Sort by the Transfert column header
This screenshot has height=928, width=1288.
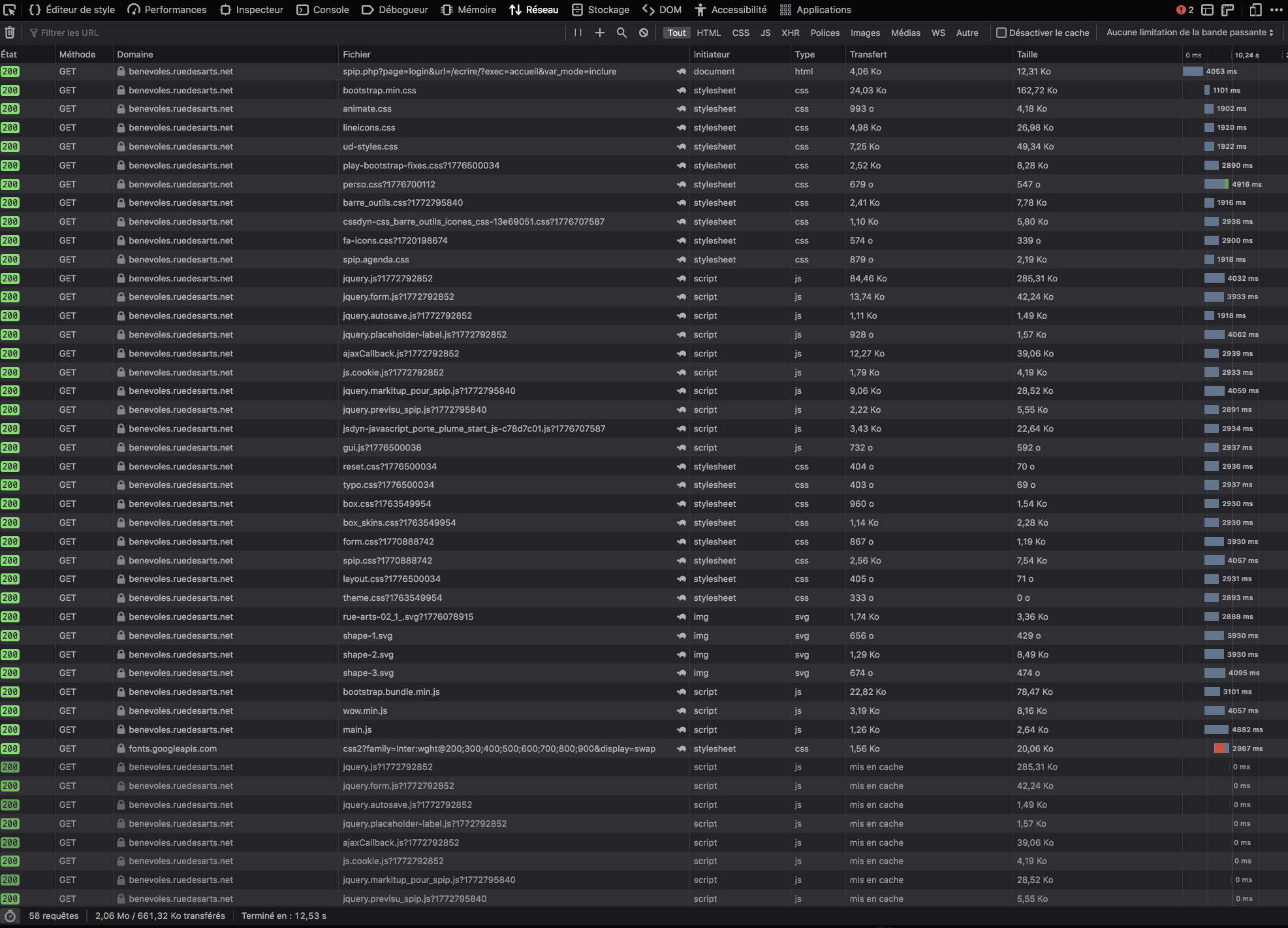pos(868,54)
